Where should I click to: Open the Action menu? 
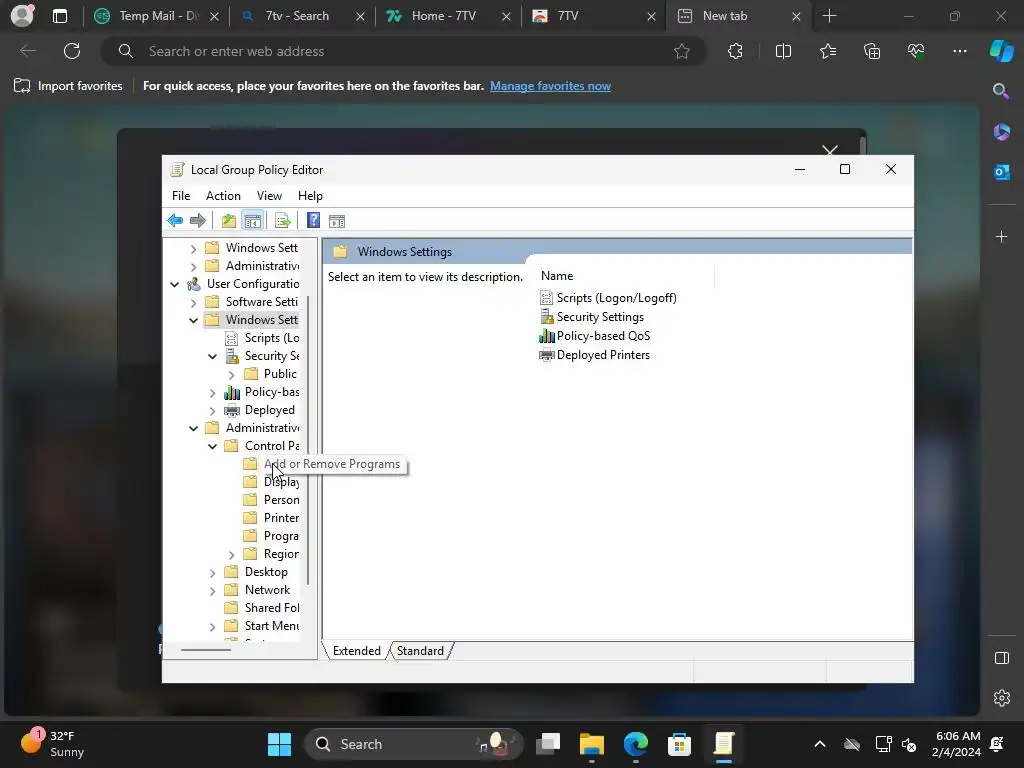(x=223, y=196)
